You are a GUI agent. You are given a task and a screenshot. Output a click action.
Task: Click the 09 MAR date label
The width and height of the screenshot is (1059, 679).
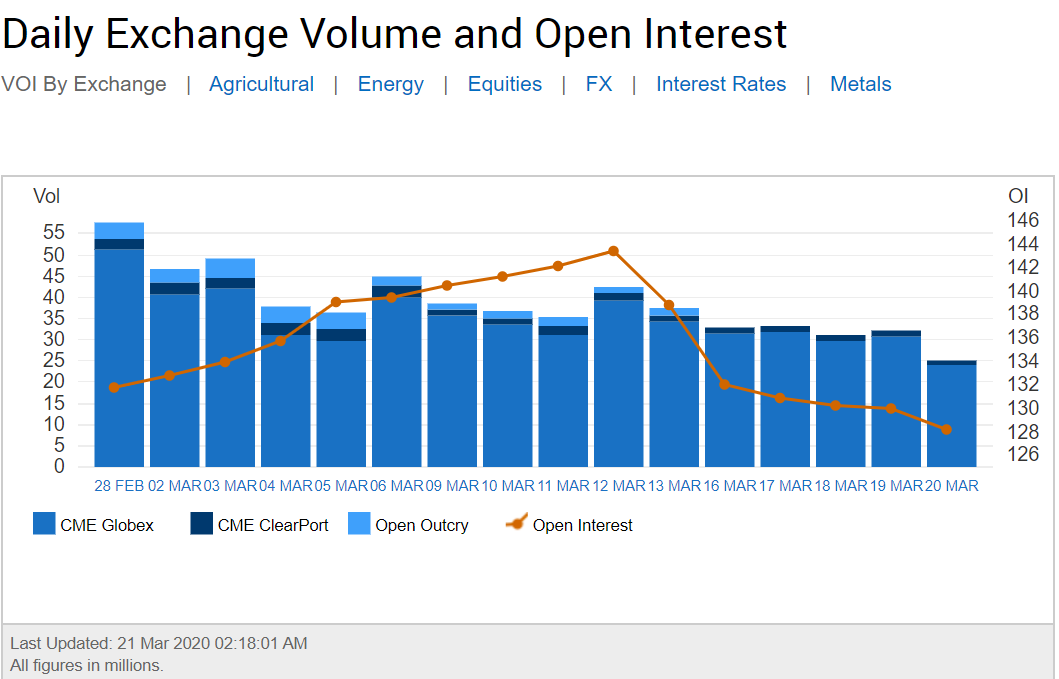tap(452, 486)
